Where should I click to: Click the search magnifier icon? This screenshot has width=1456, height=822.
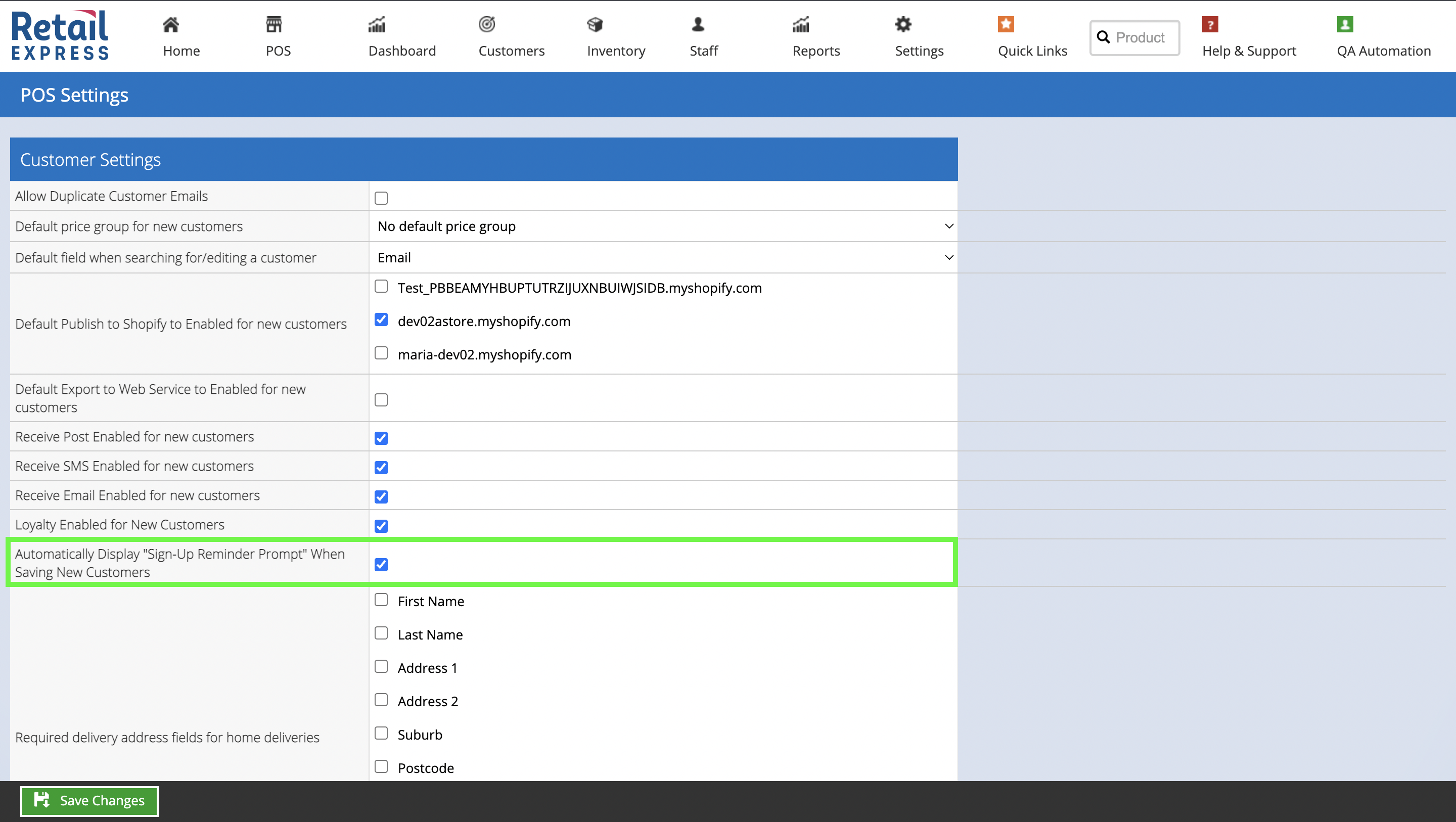(x=1103, y=37)
